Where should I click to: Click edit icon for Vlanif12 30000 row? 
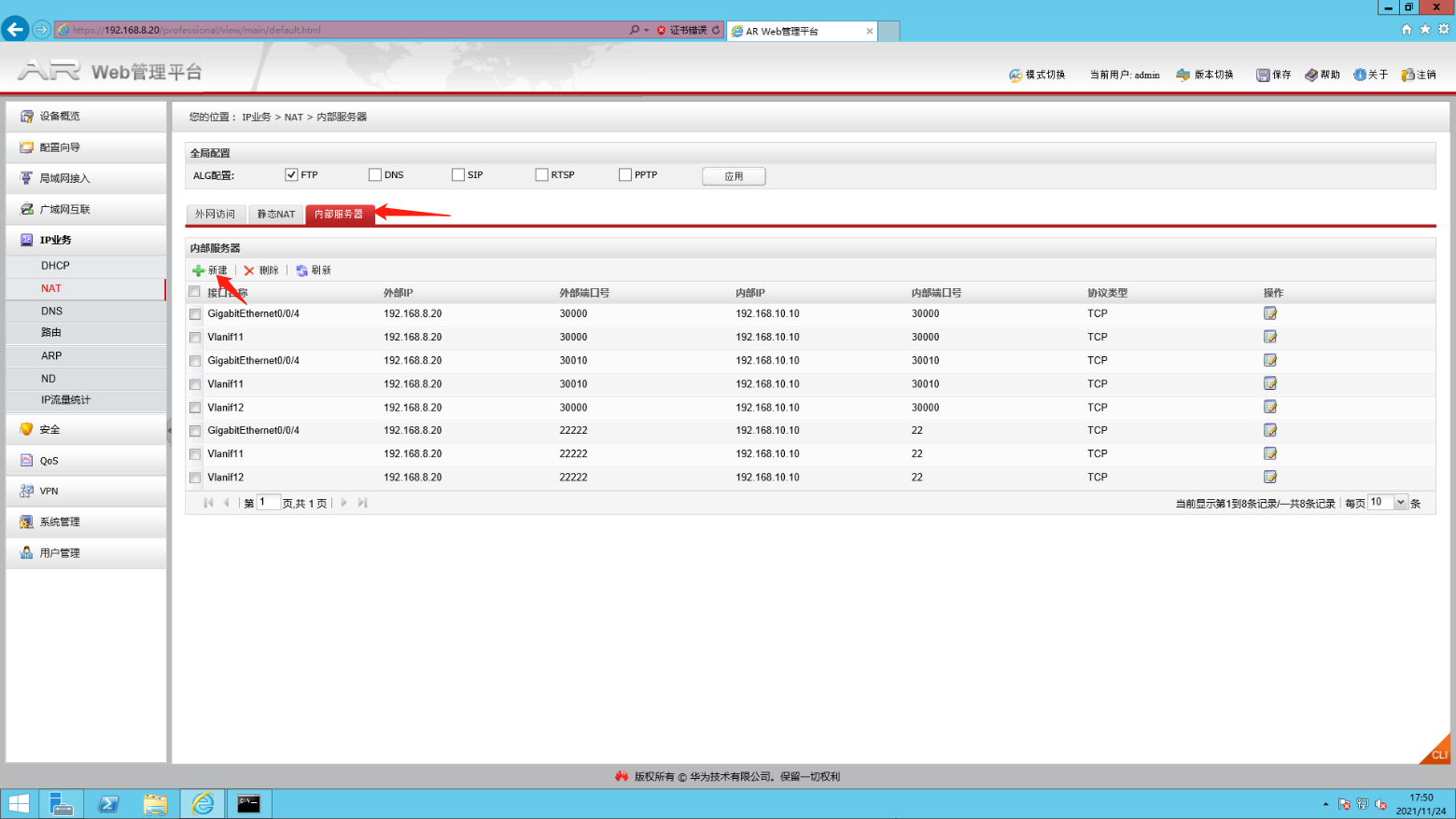point(1270,407)
